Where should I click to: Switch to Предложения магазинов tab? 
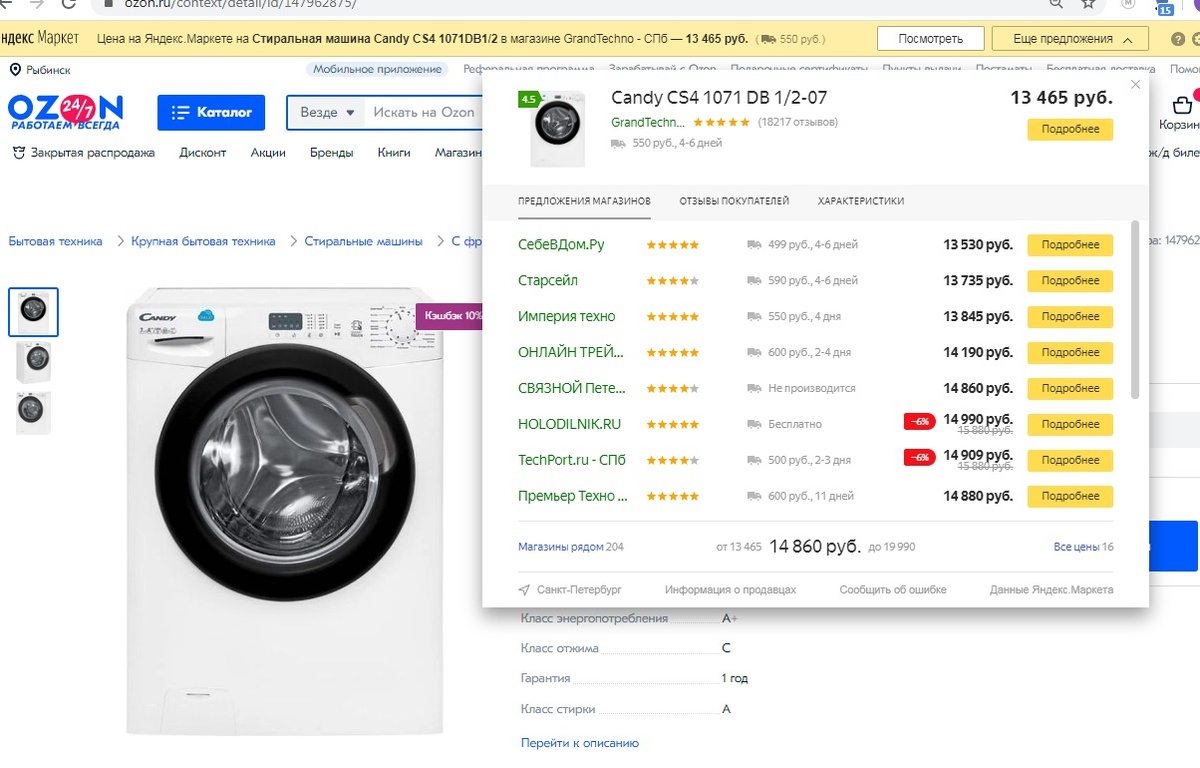pos(584,201)
